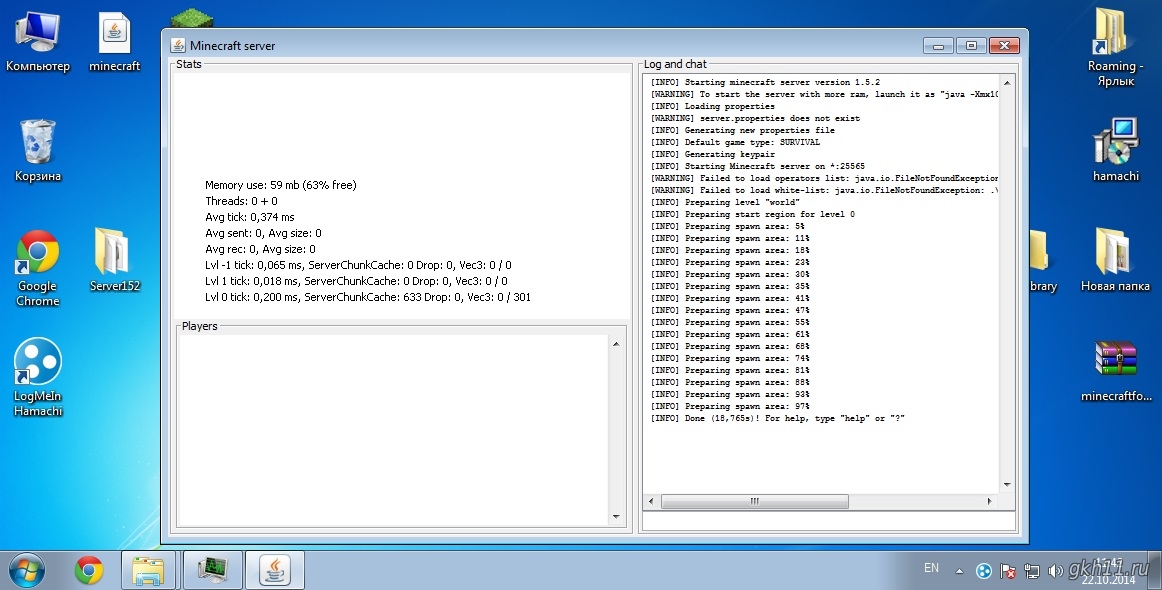The width and height of the screenshot is (1162, 590).
Task: Show hidden system tray icons
Action: click(960, 571)
